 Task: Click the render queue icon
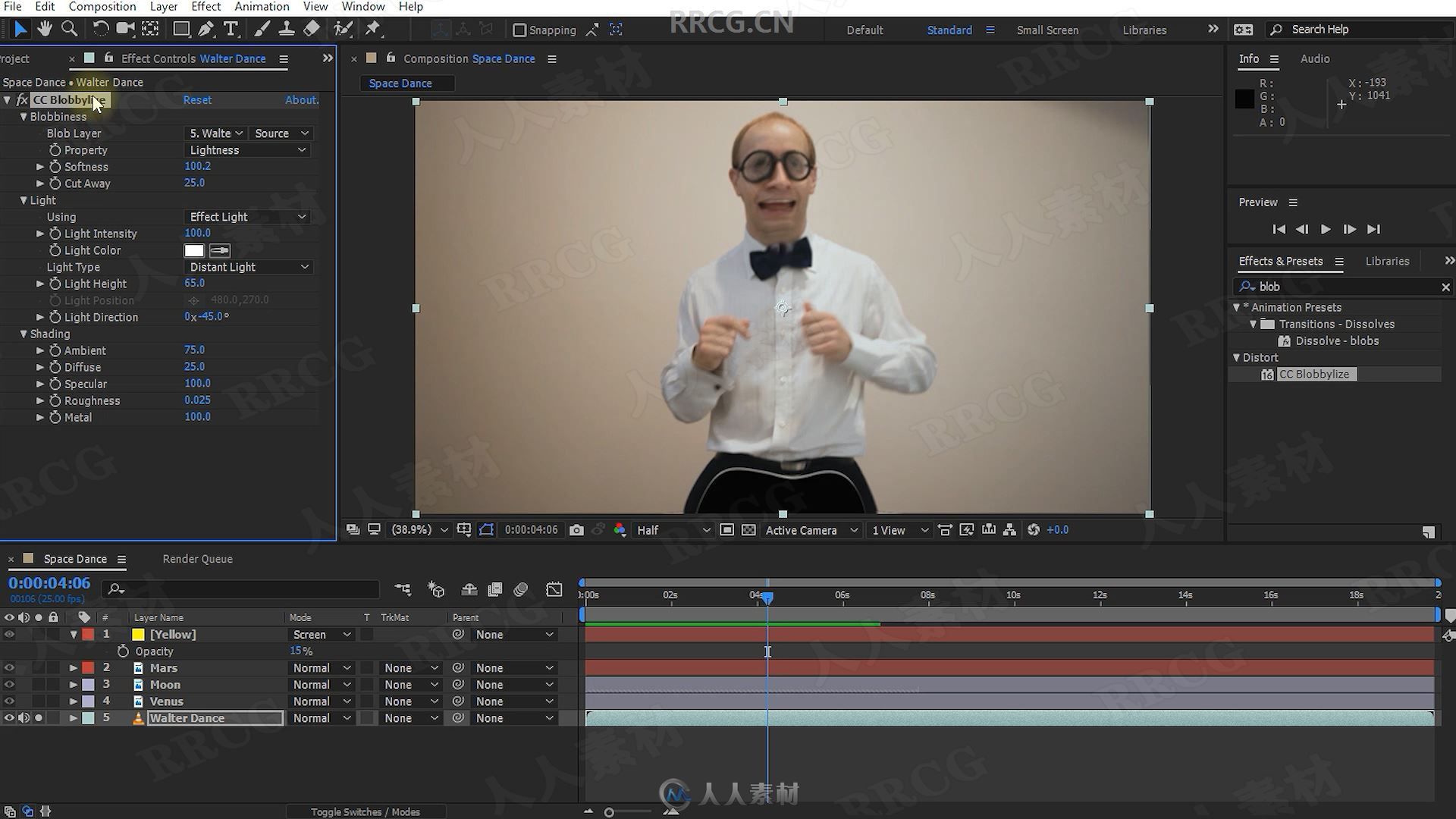pos(197,559)
